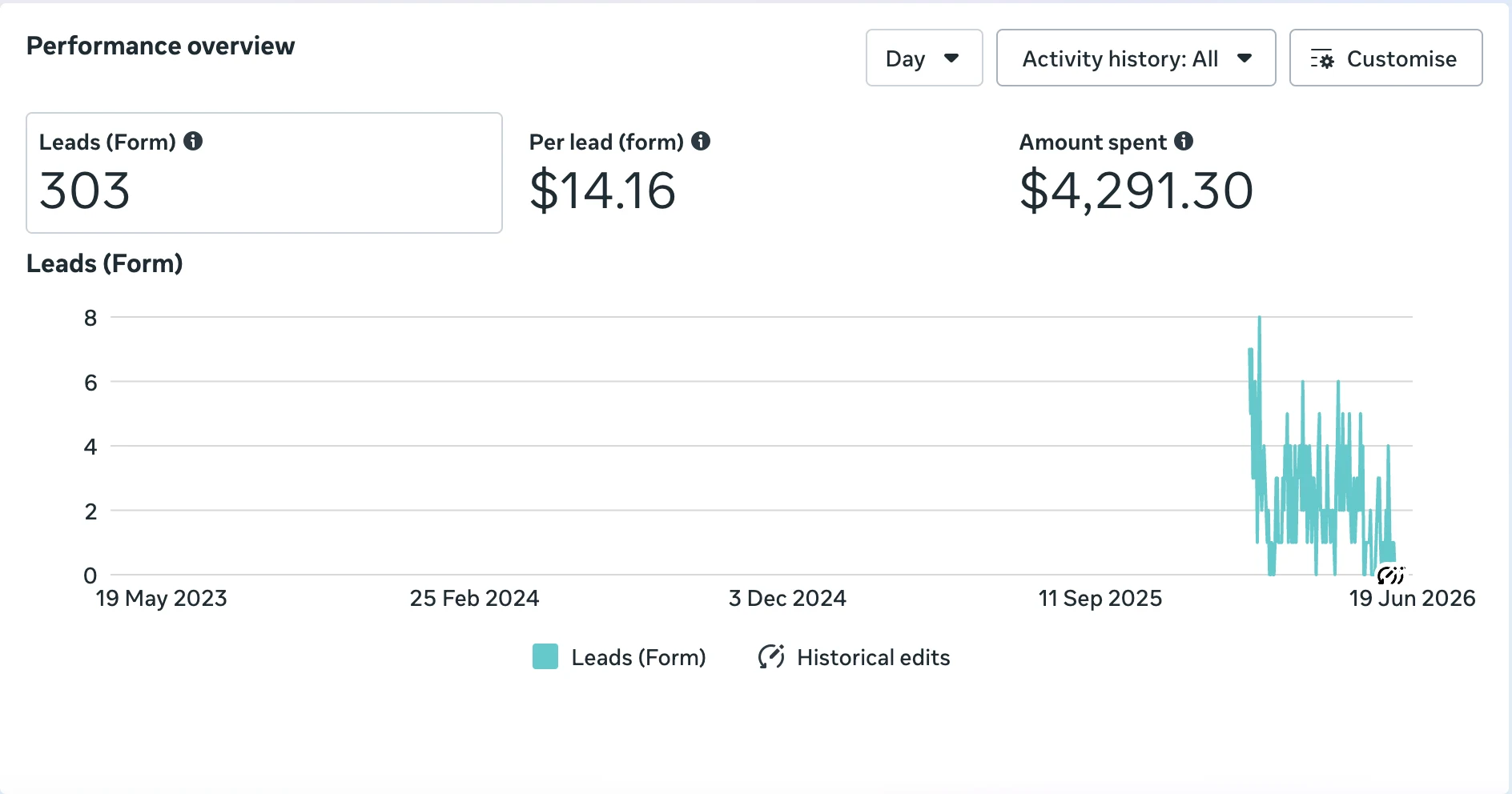
Task: Click the Leads (Form) legend label
Action: [x=638, y=657]
